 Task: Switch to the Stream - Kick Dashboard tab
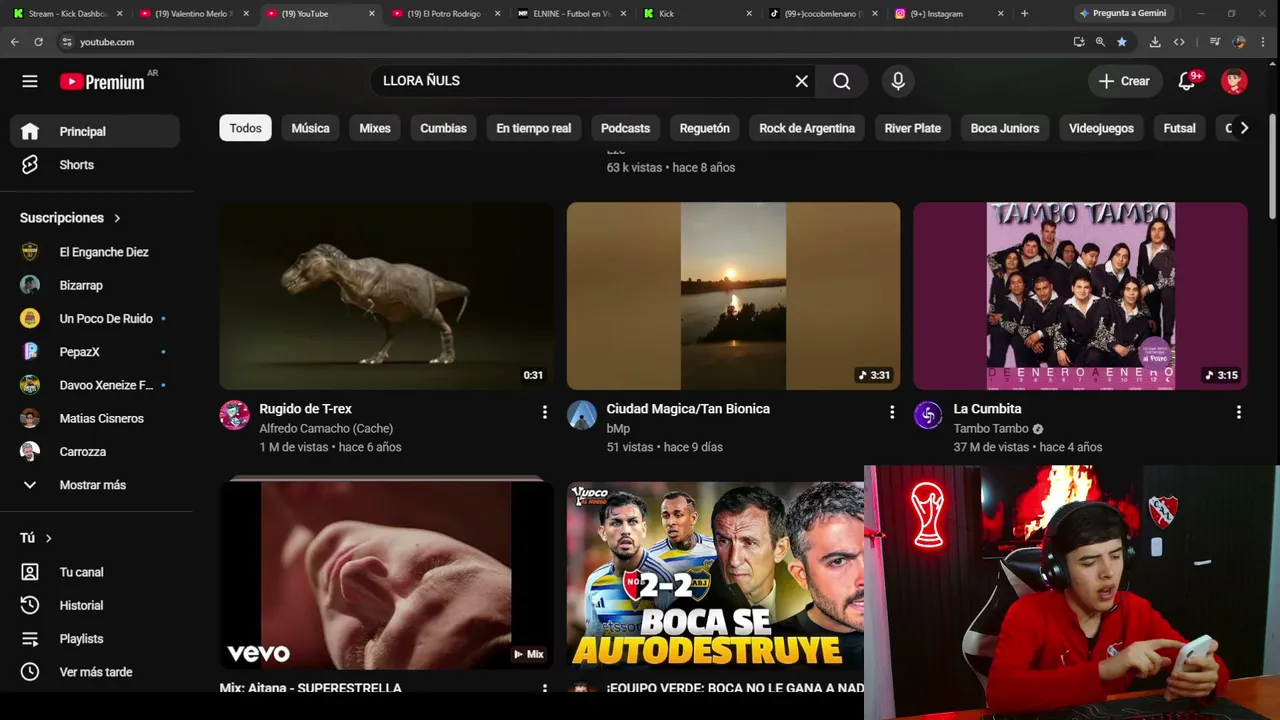[x=66, y=14]
